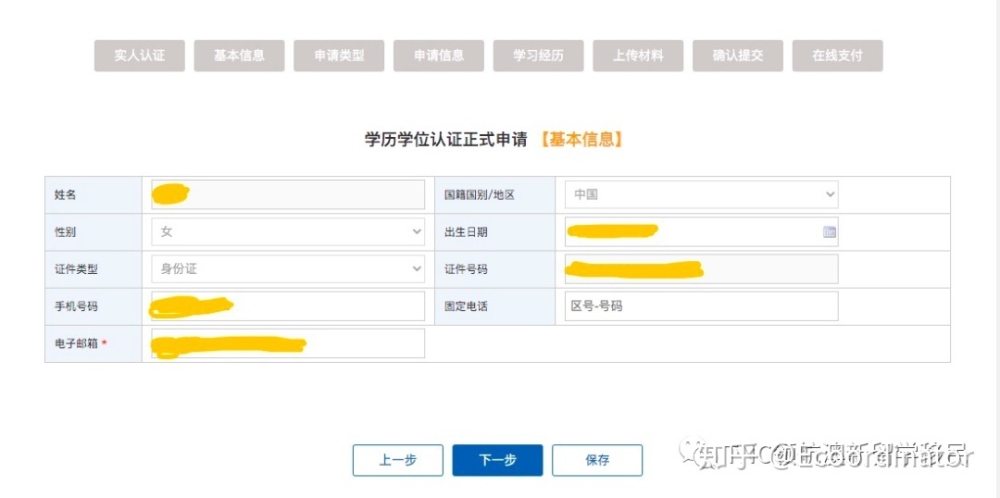Image resolution: width=1000 pixels, height=498 pixels.
Task: Click the 出生日期 birth date field
Action: pyautogui.click(x=702, y=232)
